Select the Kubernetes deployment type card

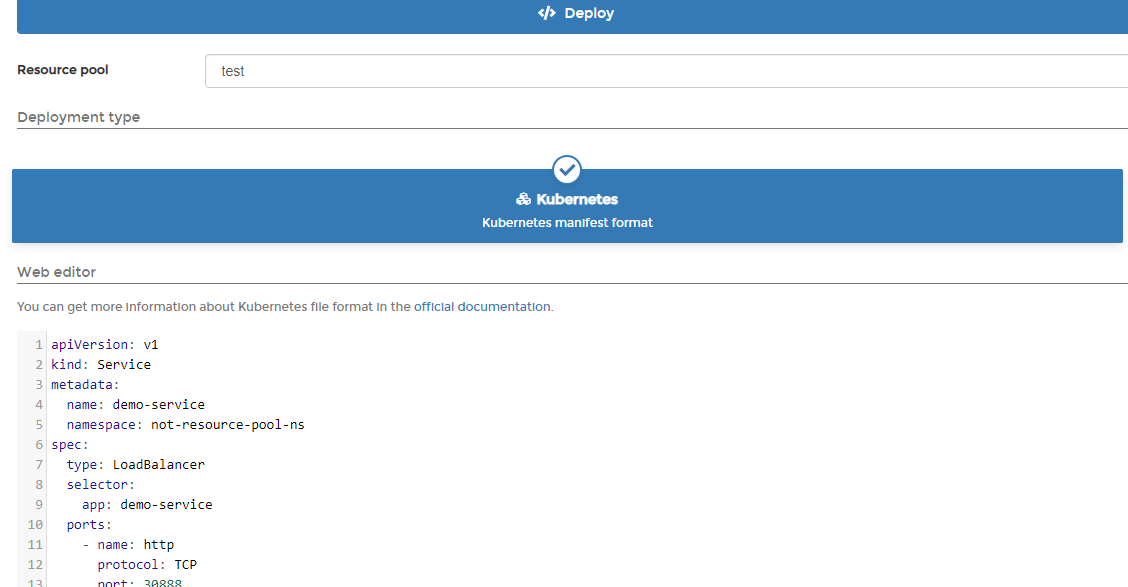coord(567,206)
